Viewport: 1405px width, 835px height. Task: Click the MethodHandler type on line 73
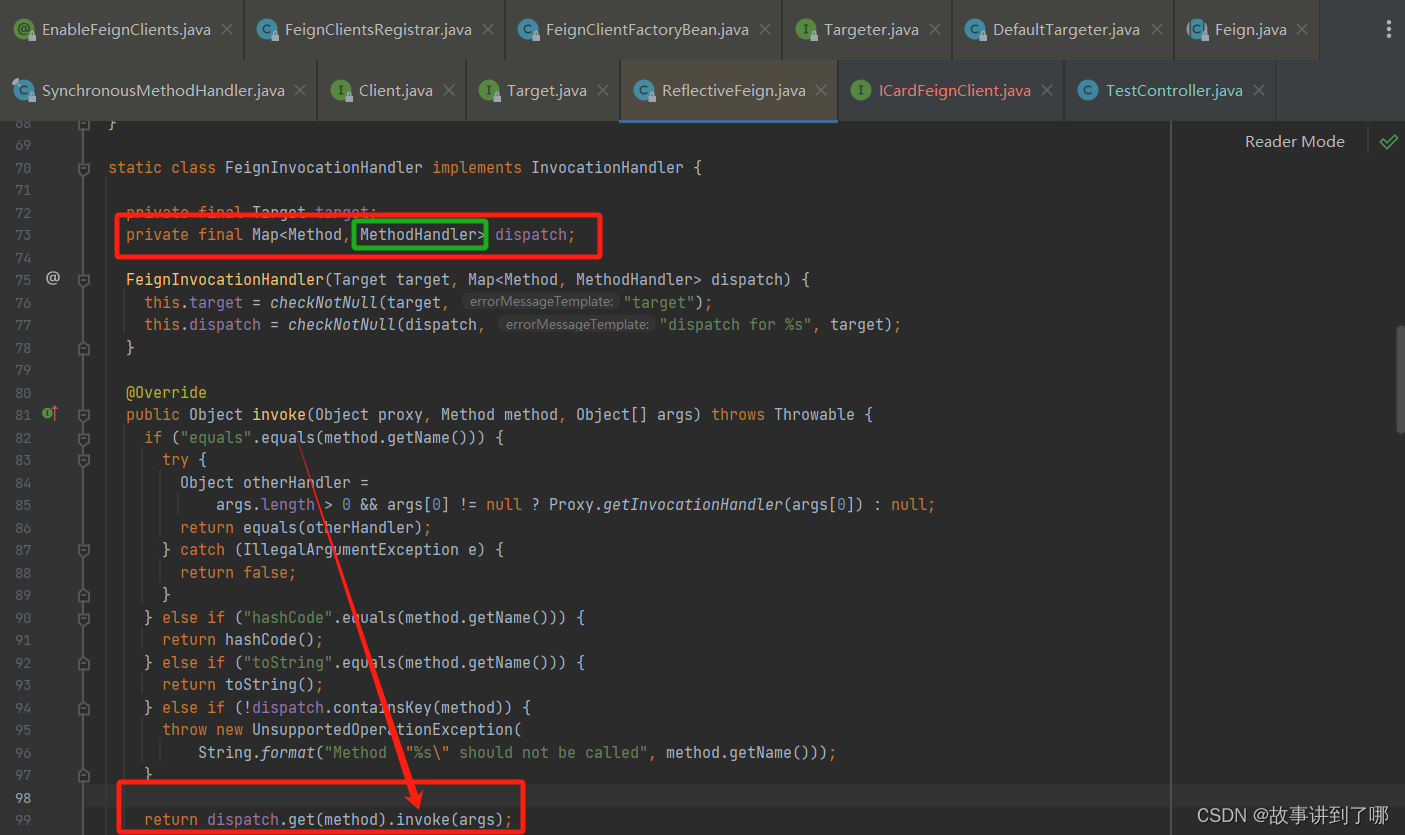[x=418, y=234]
